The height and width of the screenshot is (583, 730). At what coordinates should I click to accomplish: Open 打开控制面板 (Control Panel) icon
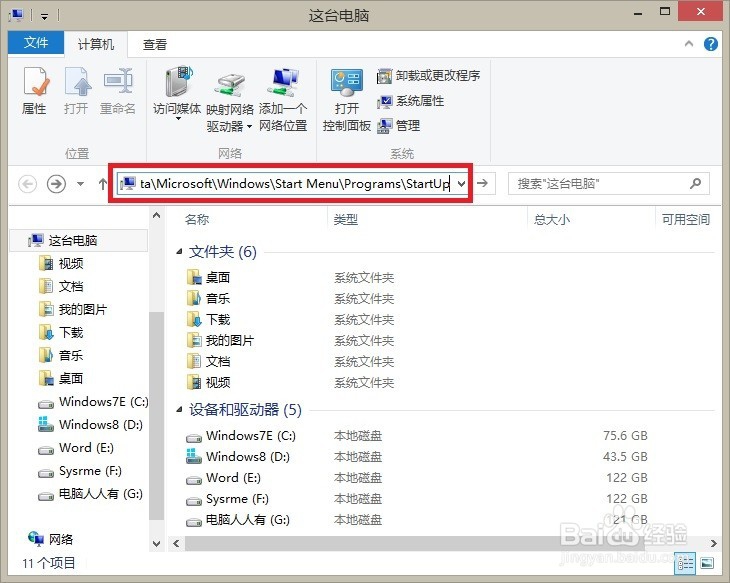coord(347,99)
